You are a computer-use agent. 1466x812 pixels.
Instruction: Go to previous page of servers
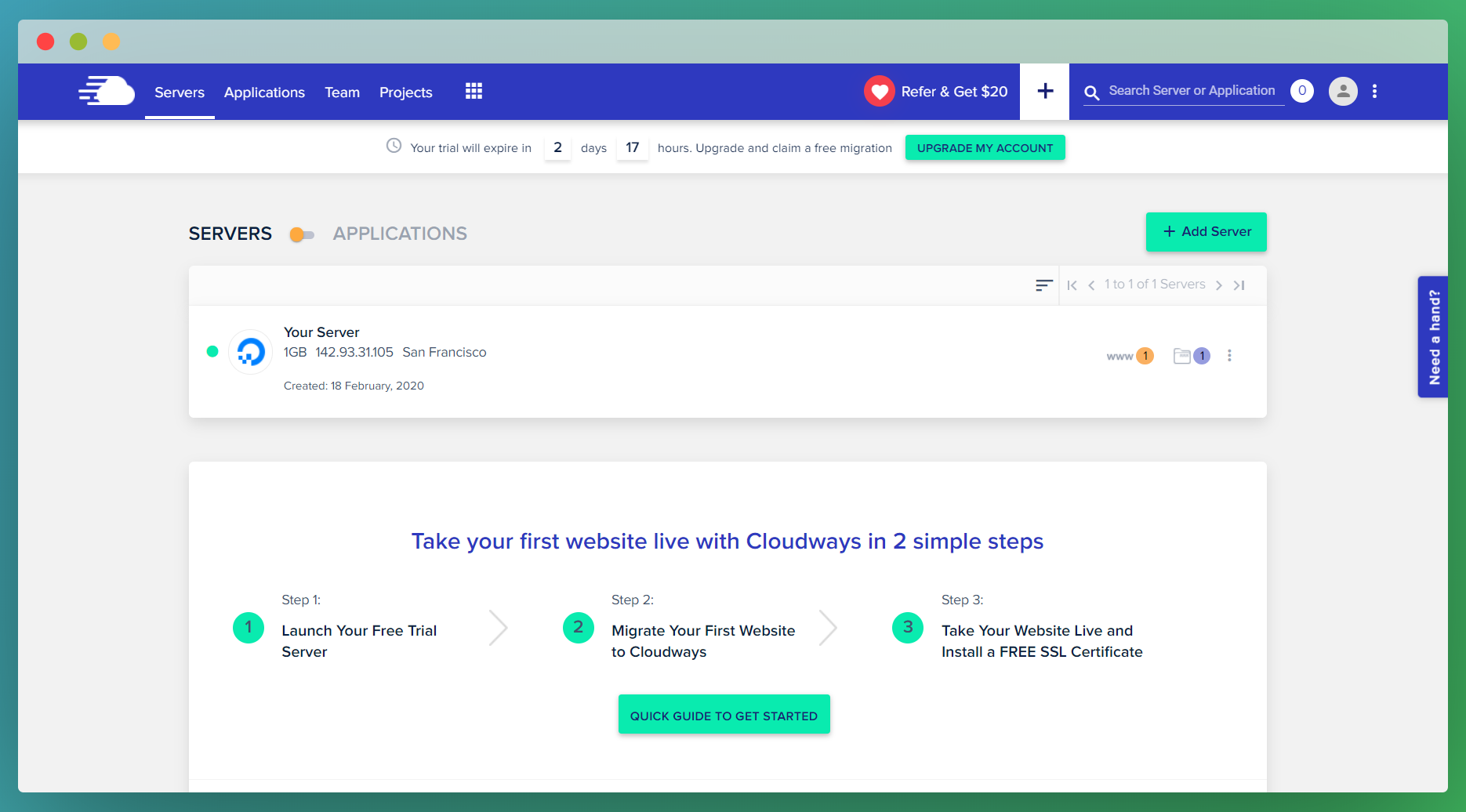click(x=1091, y=285)
